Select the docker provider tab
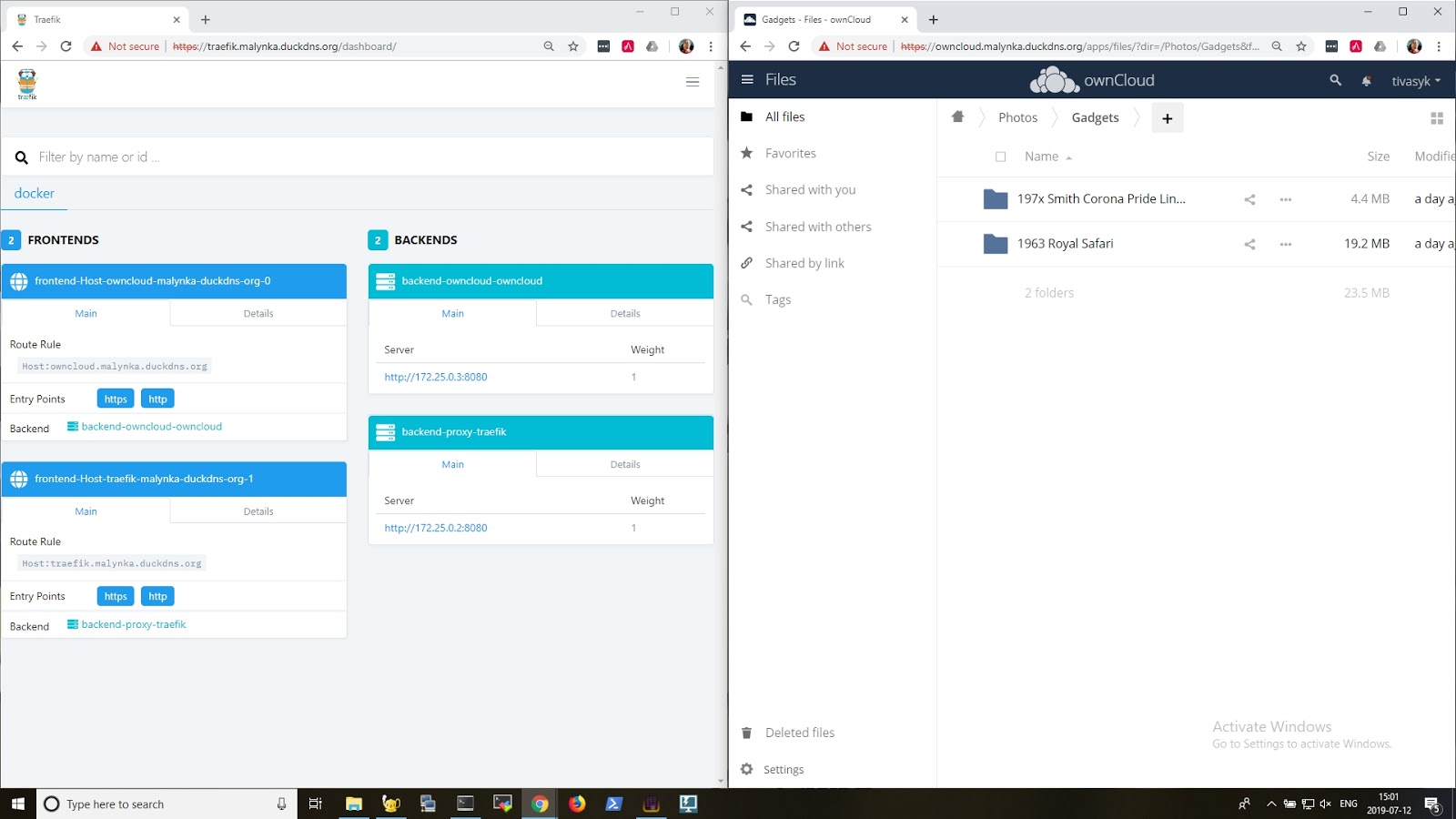This screenshot has width=1456, height=819. (35, 193)
